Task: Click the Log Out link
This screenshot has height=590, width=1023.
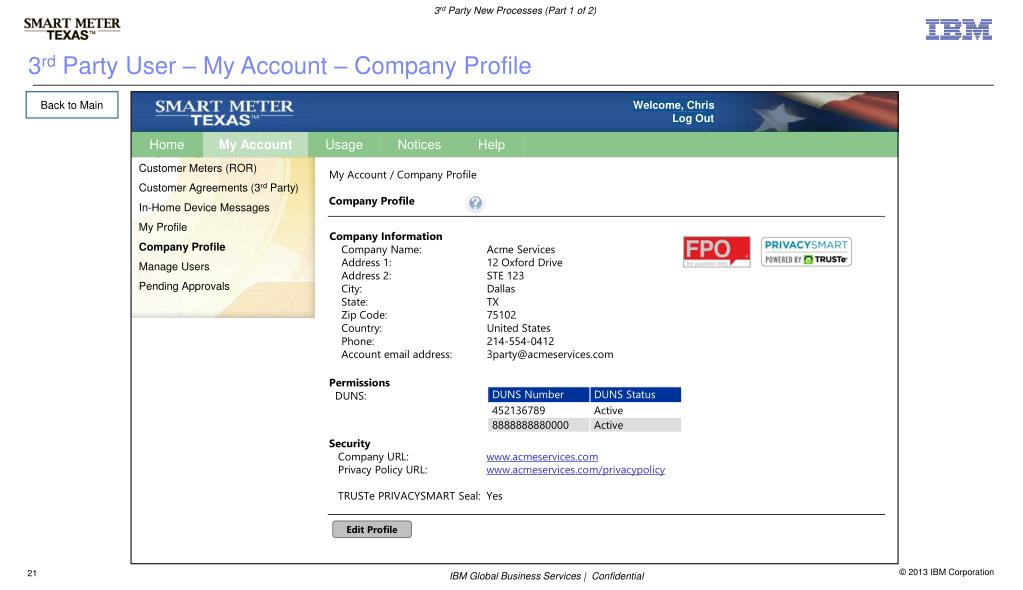Action: [693, 119]
